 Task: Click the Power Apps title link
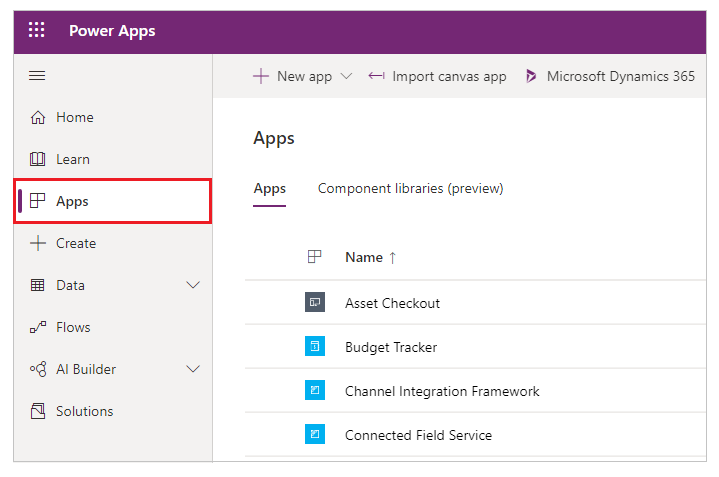[x=112, y=31]
